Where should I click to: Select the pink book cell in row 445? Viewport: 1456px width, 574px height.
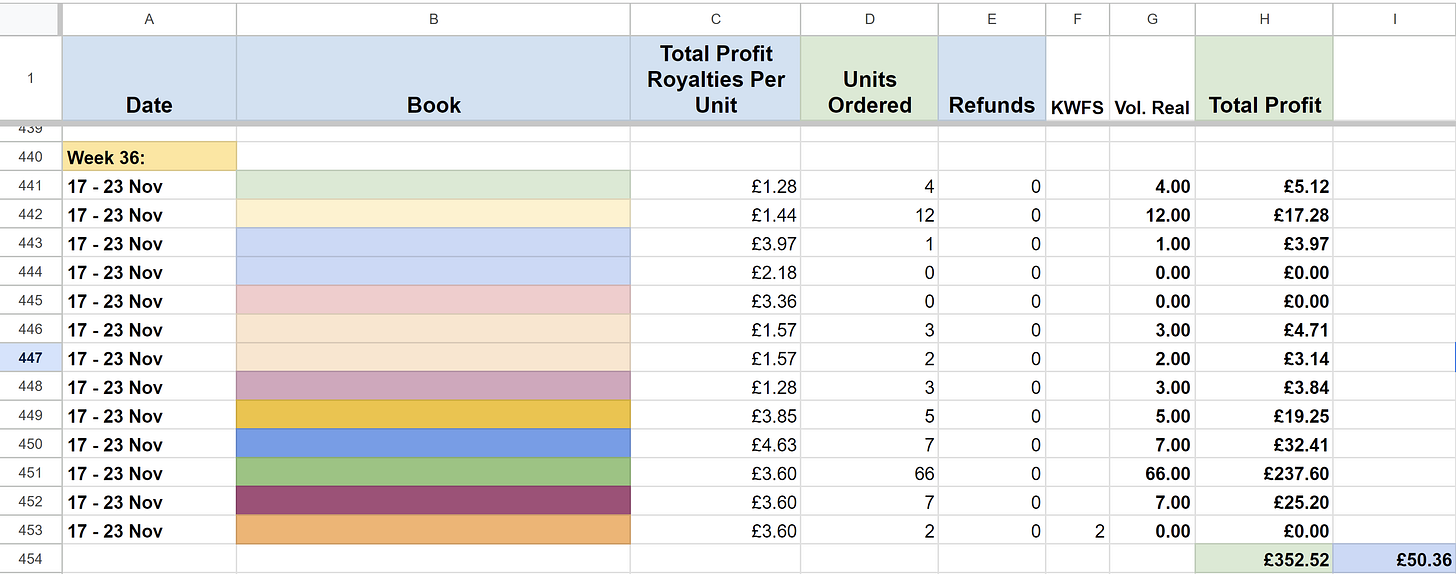433,301
